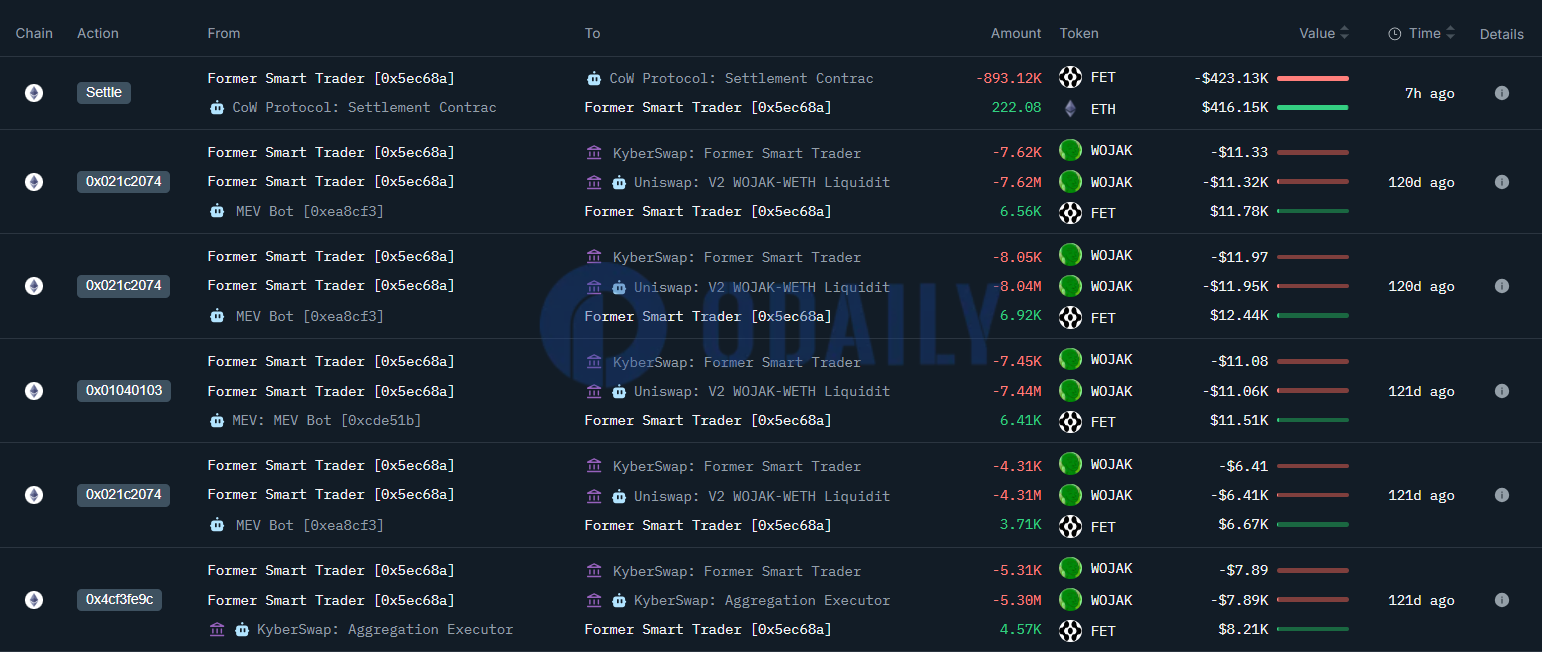Open info icon for the 0x01040103 transaction

click(1501, 391)
